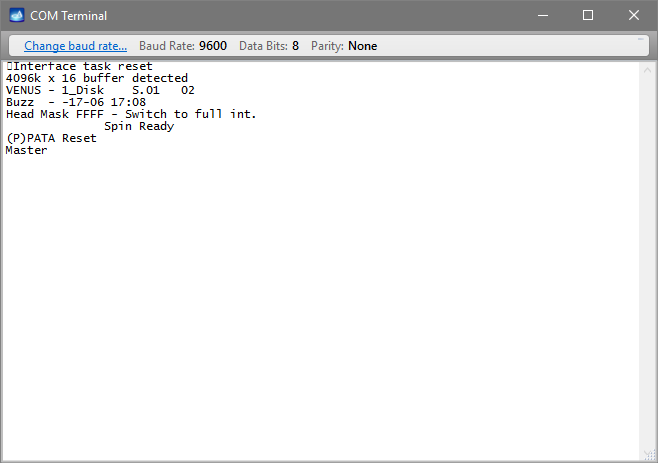Click the scrollbar up arrow
This screenshot has width=658, height=463.
pos(648,70)
